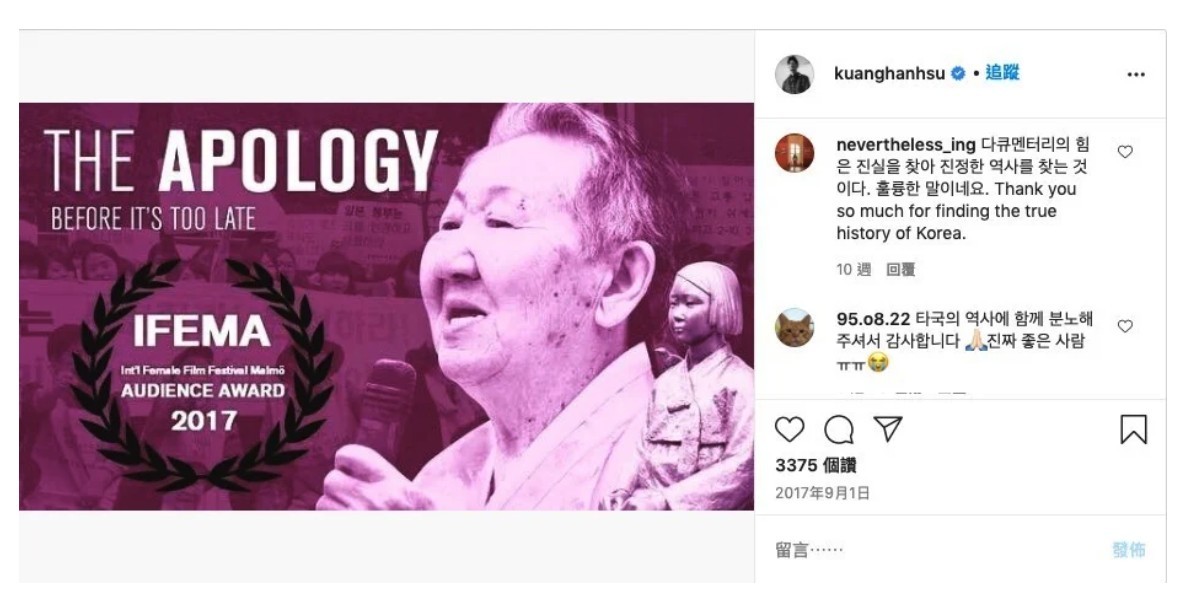This screenshot has height=601, width=1193.
Task: Like the 95.o8.22 comment heart
Action: pos(1125,326)
